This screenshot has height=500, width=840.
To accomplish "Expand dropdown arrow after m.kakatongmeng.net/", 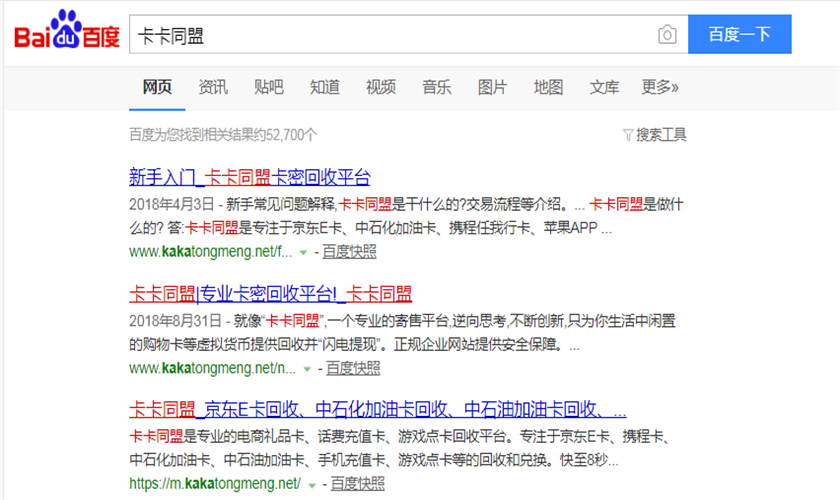I will [312, 485].
